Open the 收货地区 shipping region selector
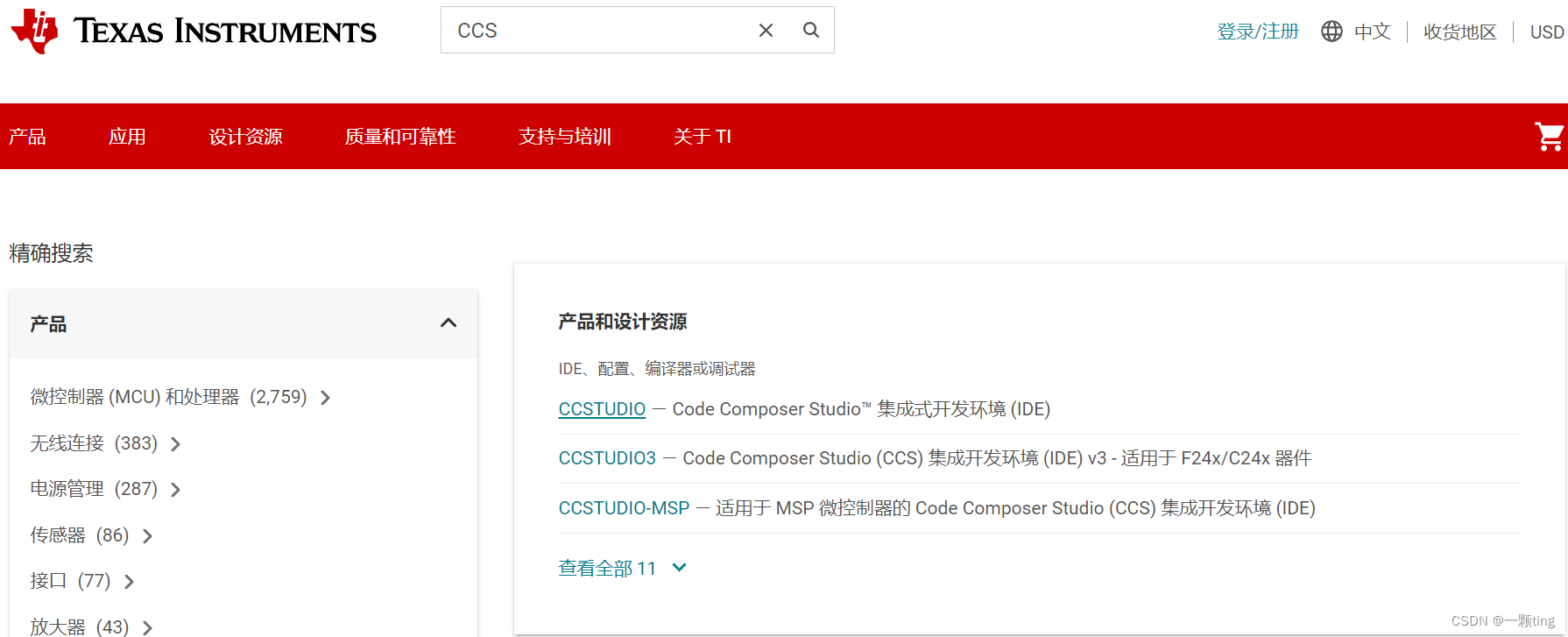Image resolution: width=1568 pixels, height=637 pixels. [1459, 32]
